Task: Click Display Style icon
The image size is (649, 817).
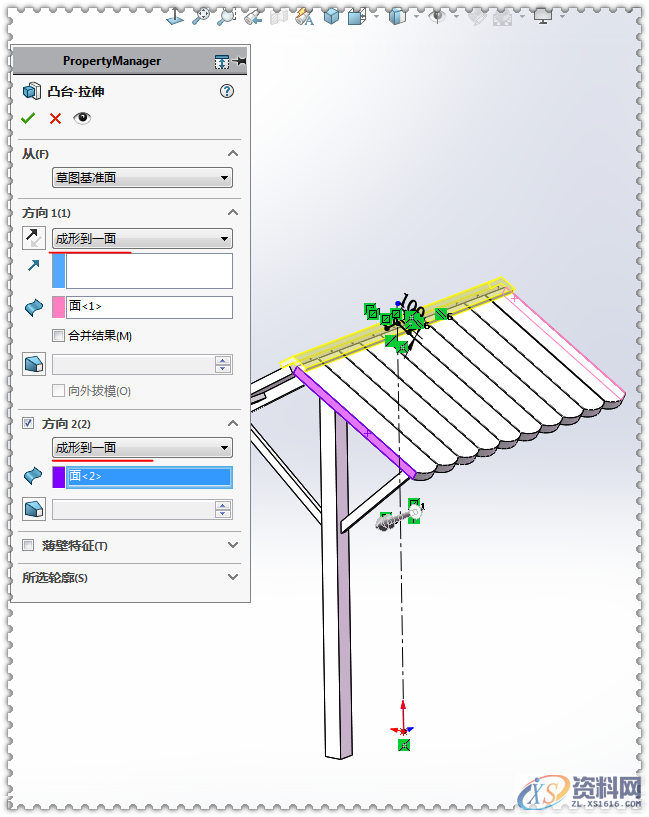Action: point(397,17)
